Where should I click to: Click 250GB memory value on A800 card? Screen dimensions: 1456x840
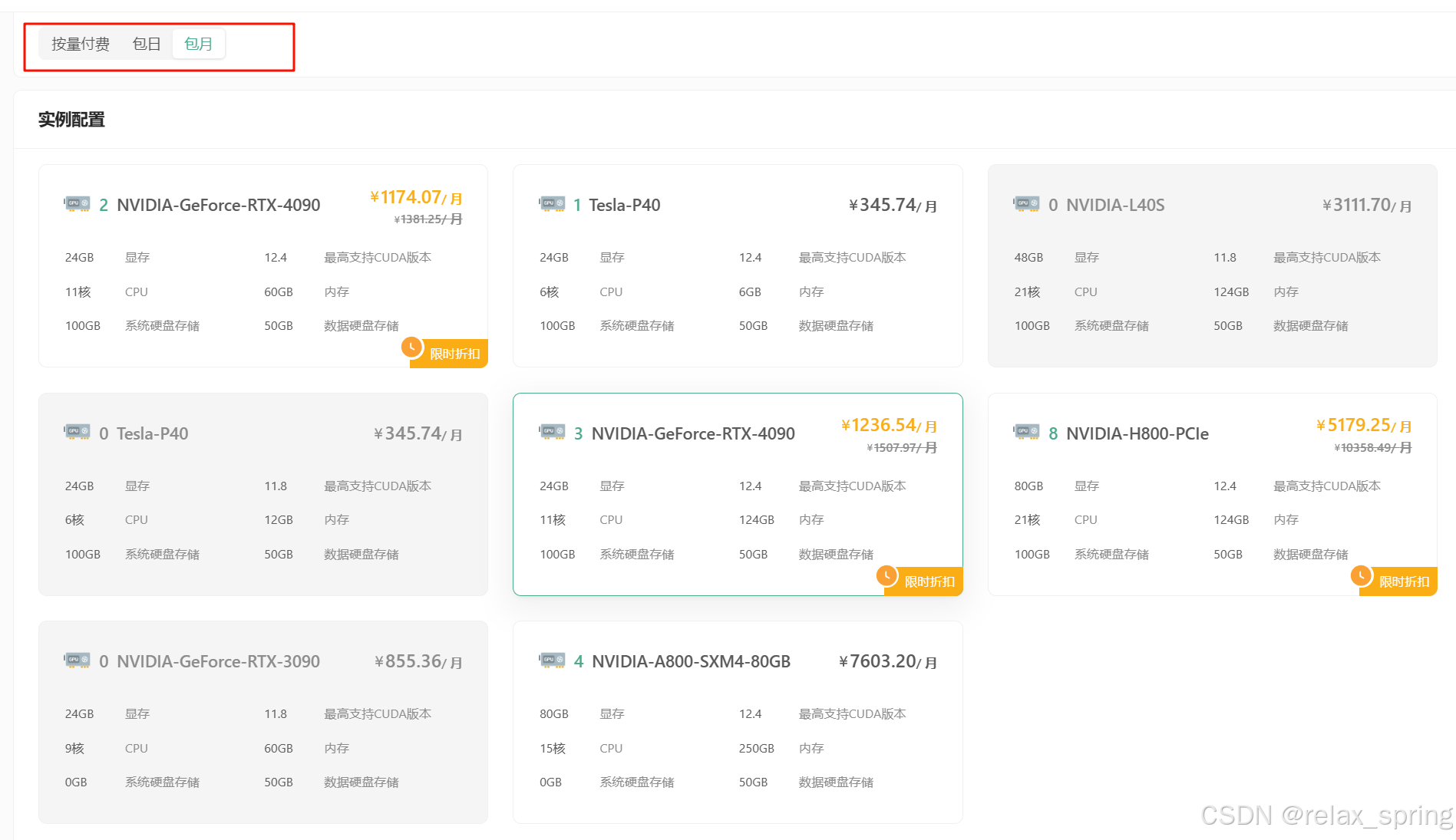757,748
